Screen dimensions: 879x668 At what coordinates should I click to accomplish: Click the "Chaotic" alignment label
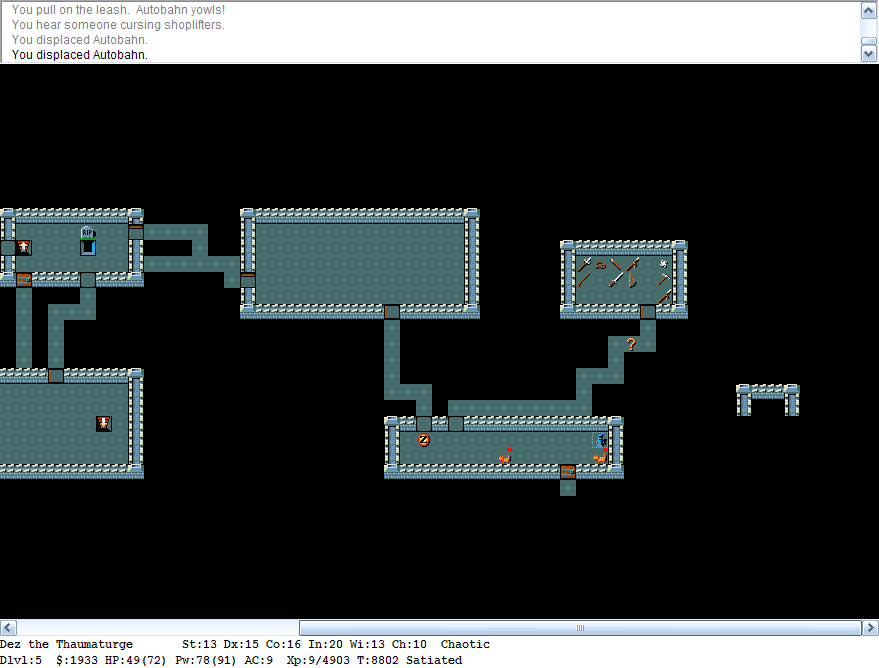(465, 644)
